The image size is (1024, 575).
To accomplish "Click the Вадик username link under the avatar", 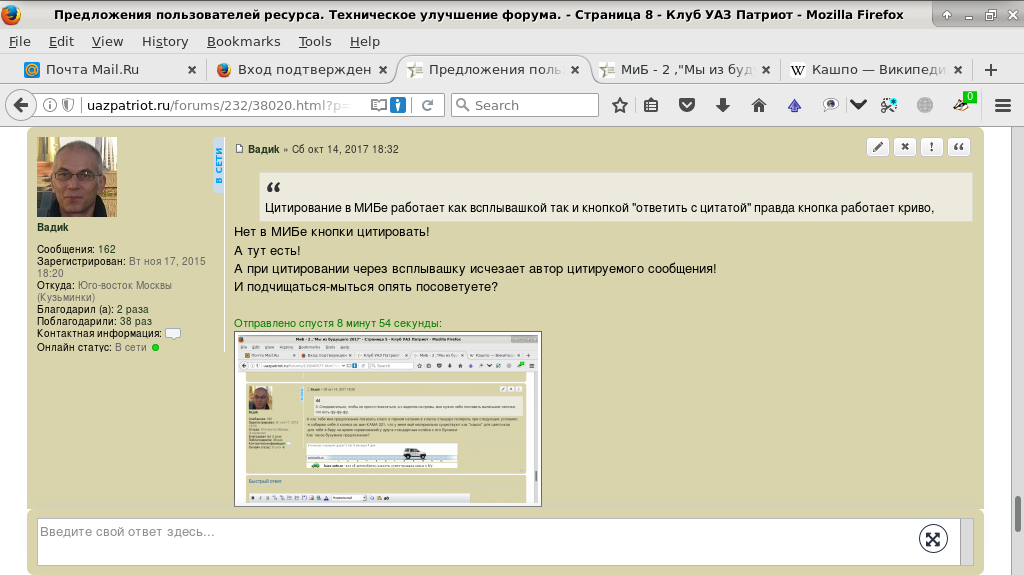I will click(x=53, y=227).
